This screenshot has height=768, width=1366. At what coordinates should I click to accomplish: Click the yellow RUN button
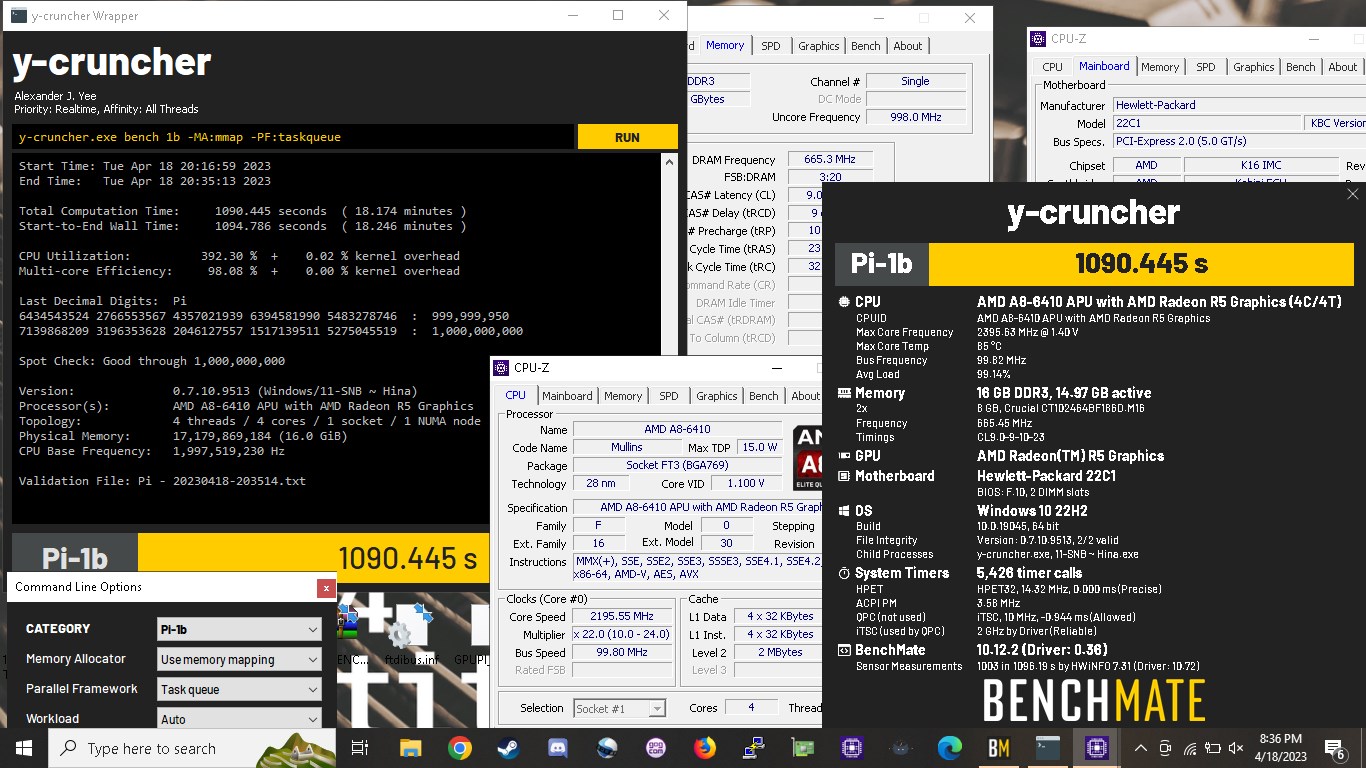click(x=628, y=137)
